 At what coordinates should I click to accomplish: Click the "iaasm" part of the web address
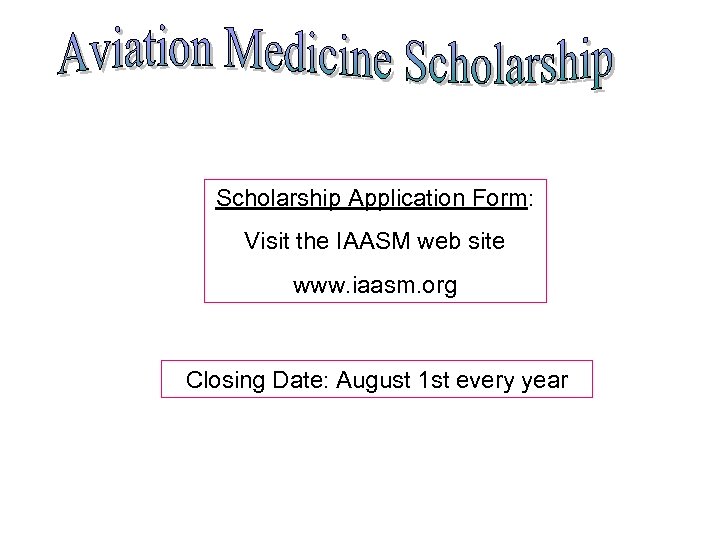pos(381,286)
